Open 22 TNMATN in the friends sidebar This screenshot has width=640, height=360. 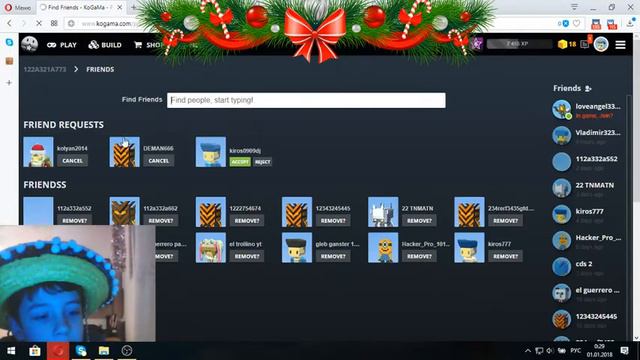pyautogui.click(x=587, y=189)
